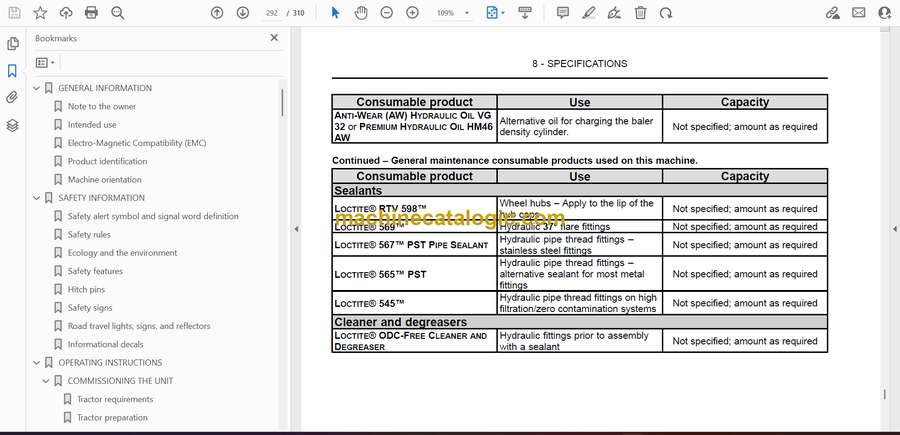Zoom out with the minus button

[386, 13]
